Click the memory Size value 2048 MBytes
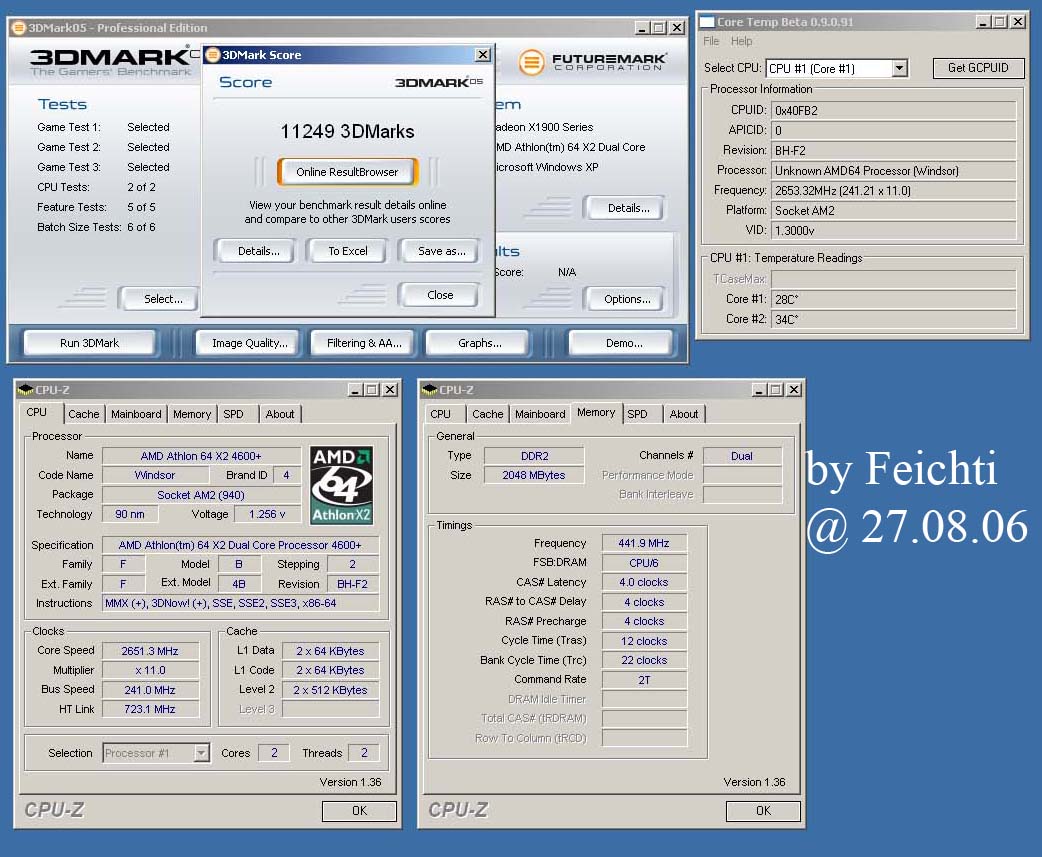The height and width of the screenshot is (857, 1042). click(534, 475)
